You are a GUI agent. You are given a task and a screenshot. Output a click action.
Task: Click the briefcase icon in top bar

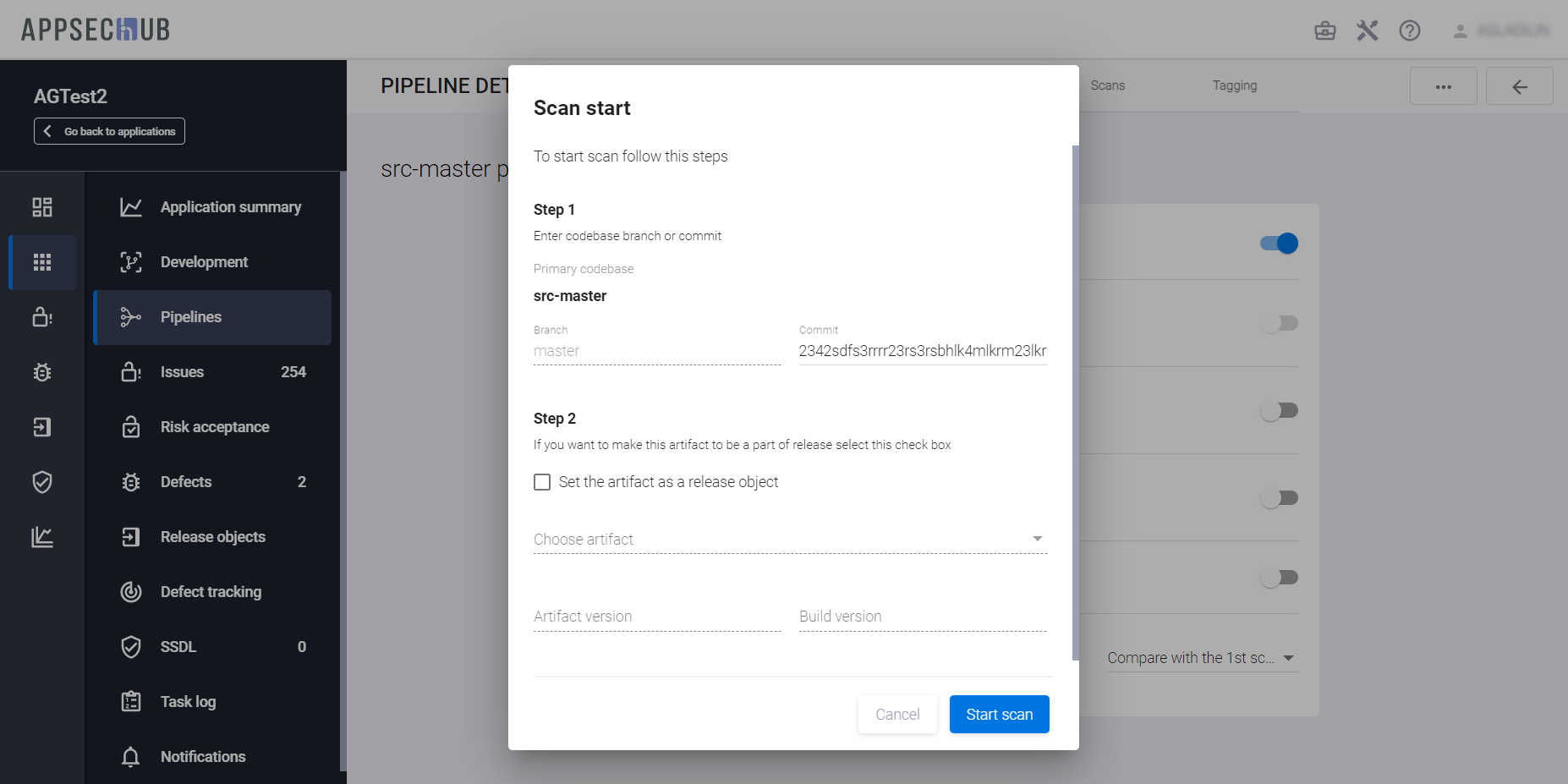tap(1324, 31)
